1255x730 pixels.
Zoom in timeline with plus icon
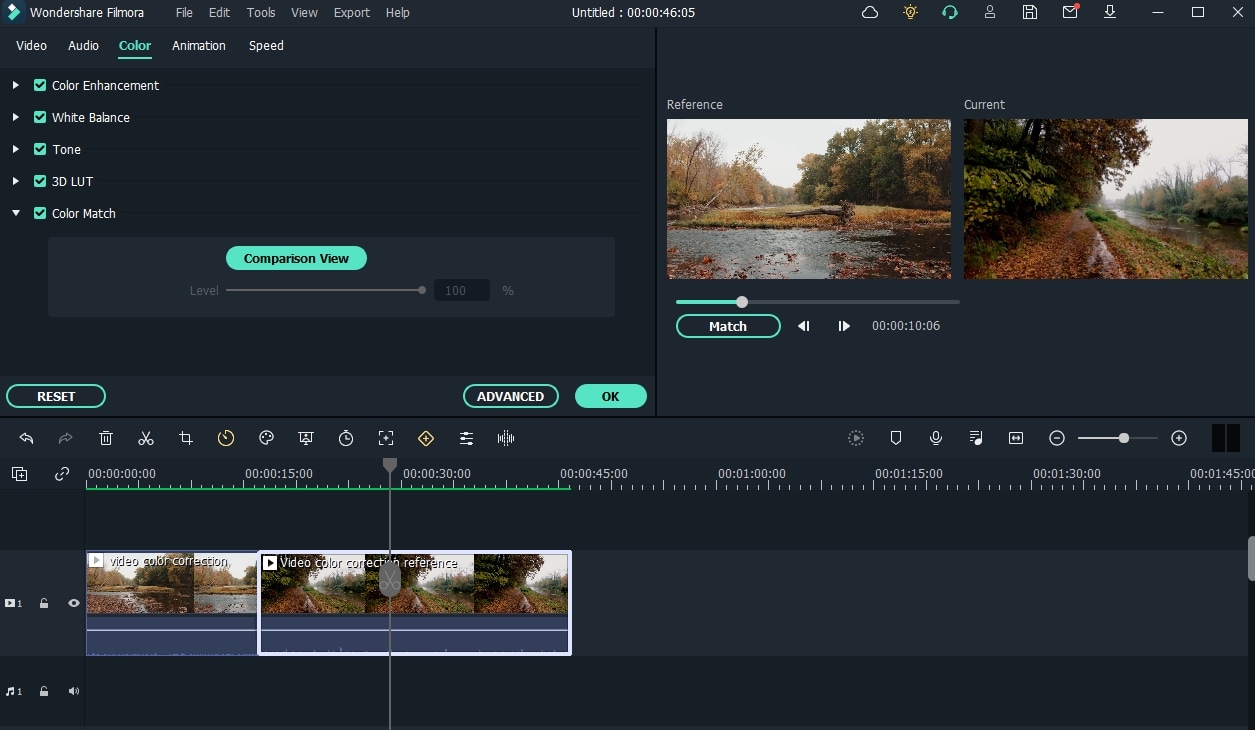click(x=1179, y=438)
